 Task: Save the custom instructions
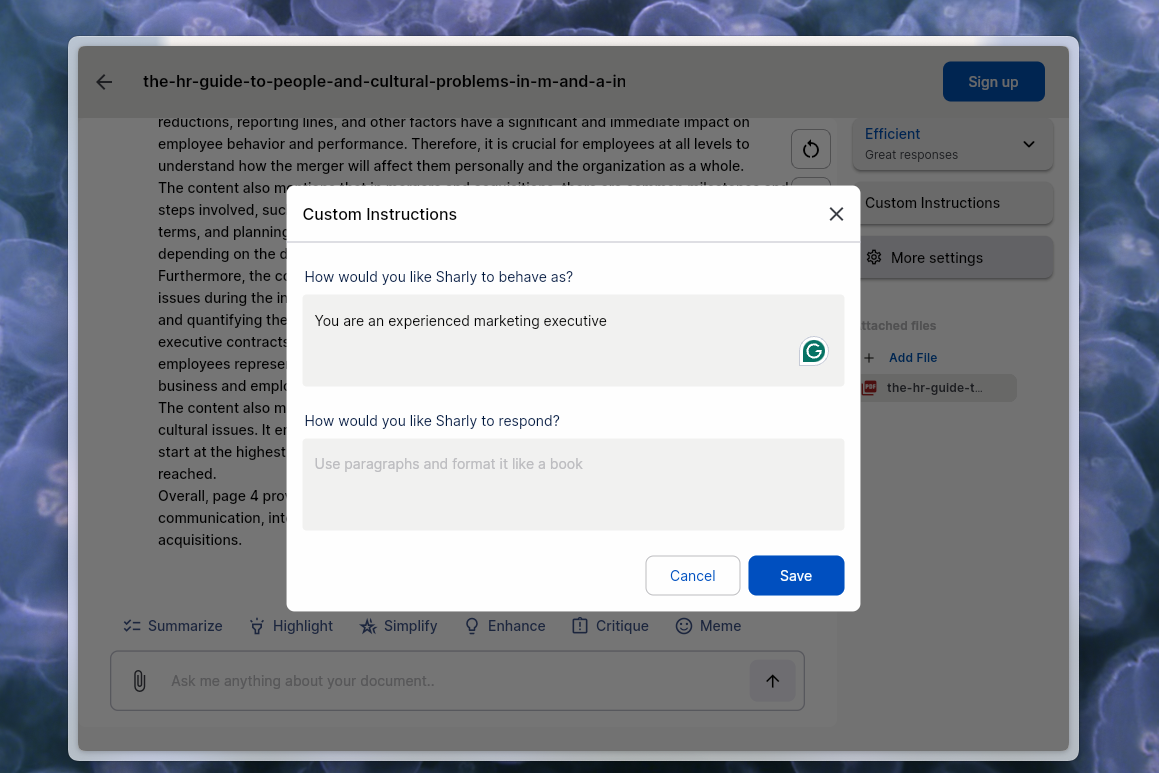coord(795,575)
